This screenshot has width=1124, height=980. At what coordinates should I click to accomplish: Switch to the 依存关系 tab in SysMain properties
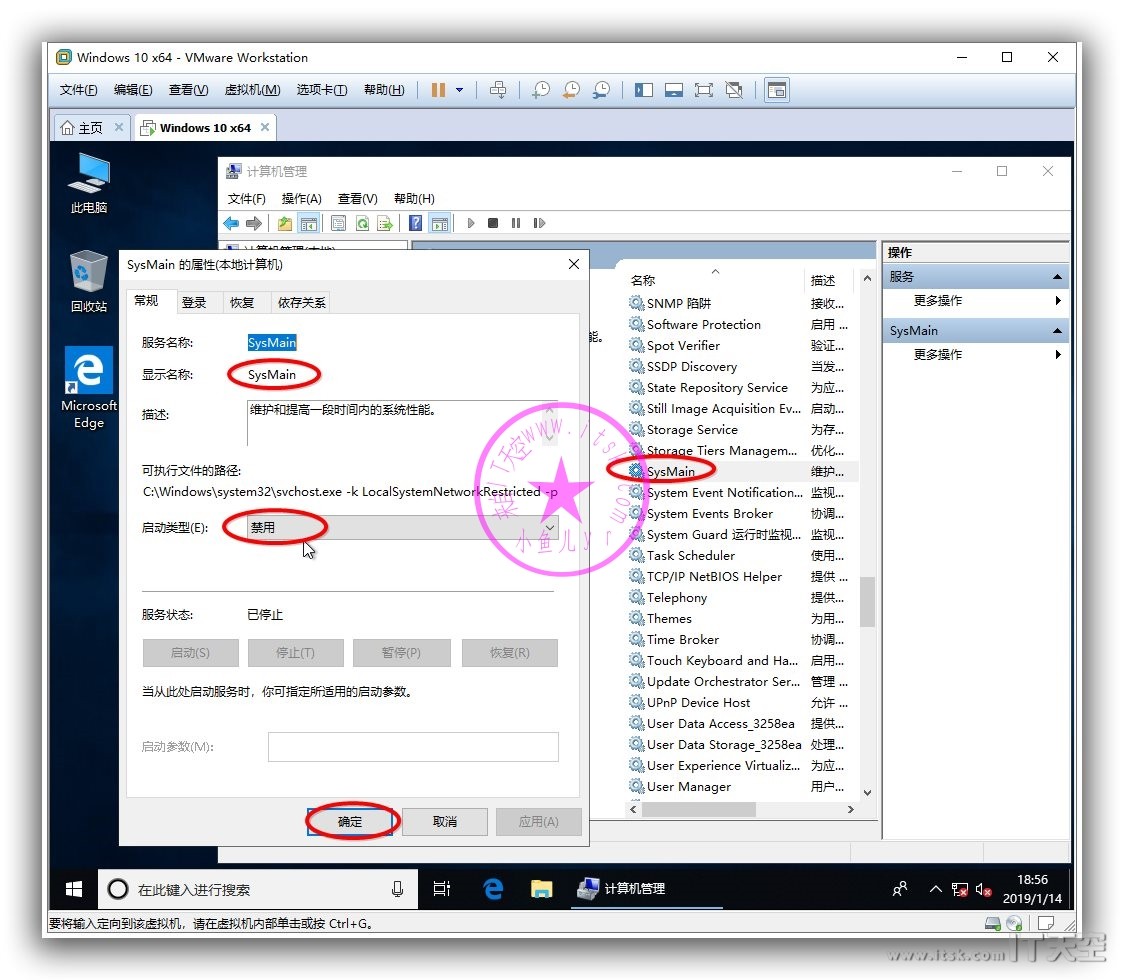tap(301, 303)
